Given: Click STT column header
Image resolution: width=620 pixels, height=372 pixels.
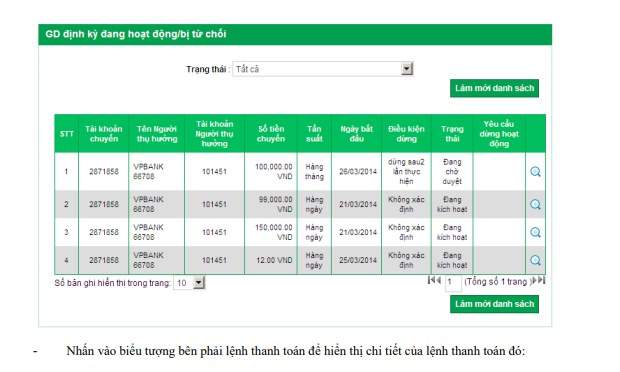Looking at the screenshot, I should [x=66, y=134].
